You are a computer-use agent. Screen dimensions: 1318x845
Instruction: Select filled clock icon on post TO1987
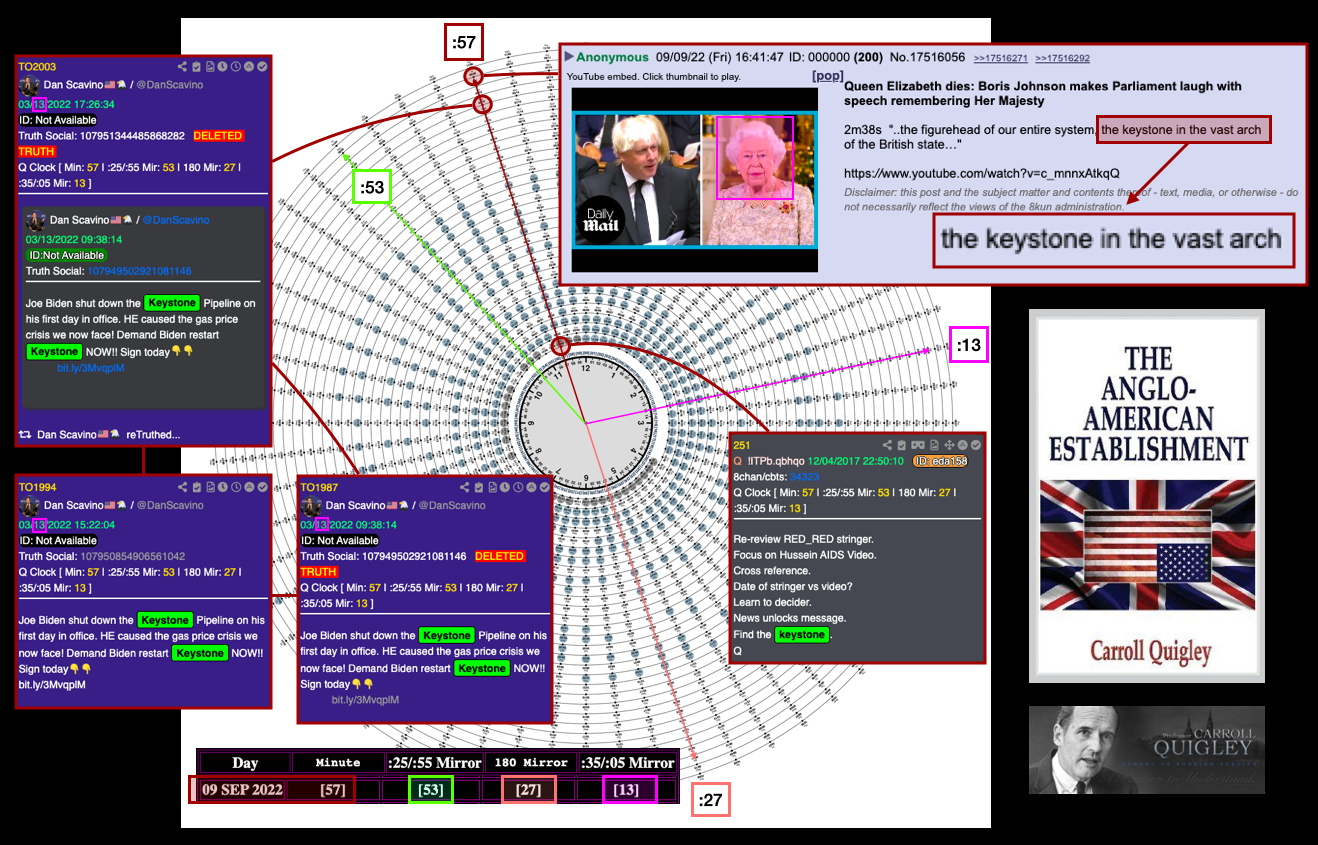pyautogui.click(x=504, y=487)
